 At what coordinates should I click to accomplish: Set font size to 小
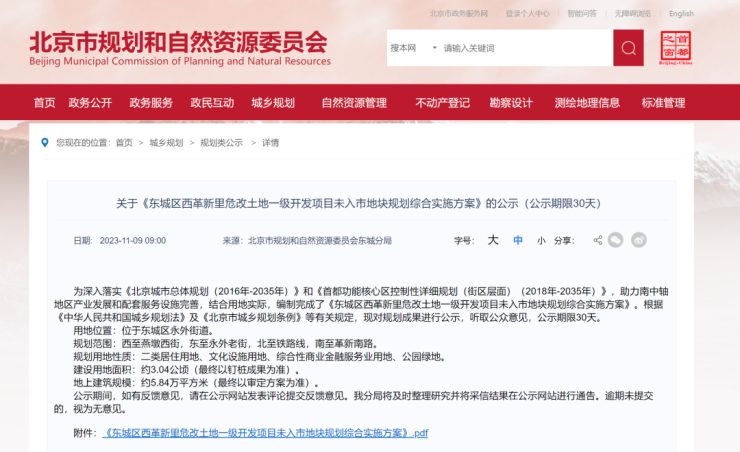[x=541, y=241]
